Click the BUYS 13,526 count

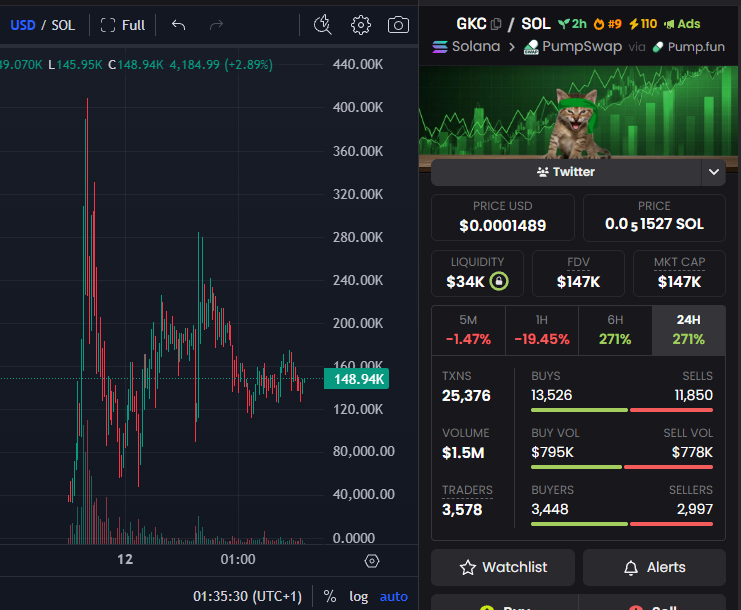551,395
